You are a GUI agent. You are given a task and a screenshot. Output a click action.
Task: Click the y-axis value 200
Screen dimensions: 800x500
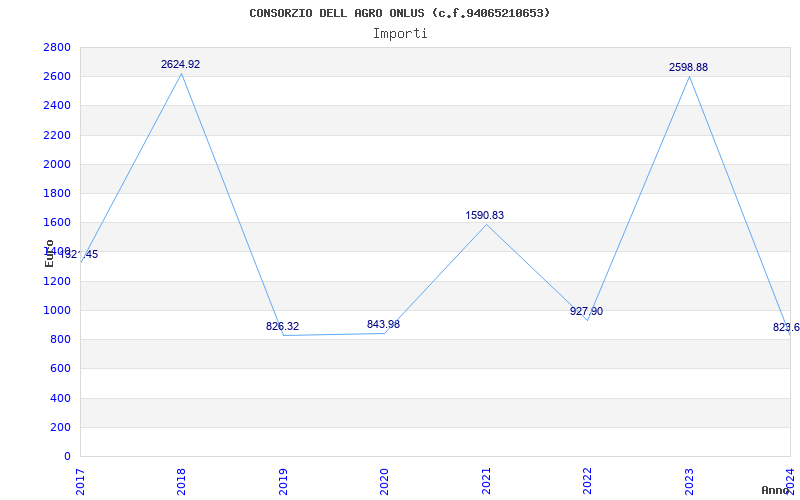pos(60,427)
